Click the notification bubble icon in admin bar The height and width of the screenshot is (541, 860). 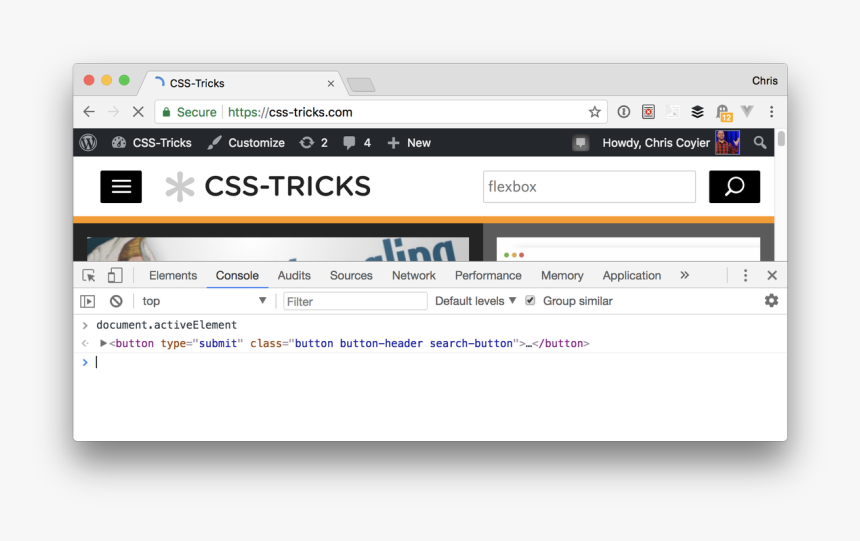[x=580, y=143]
